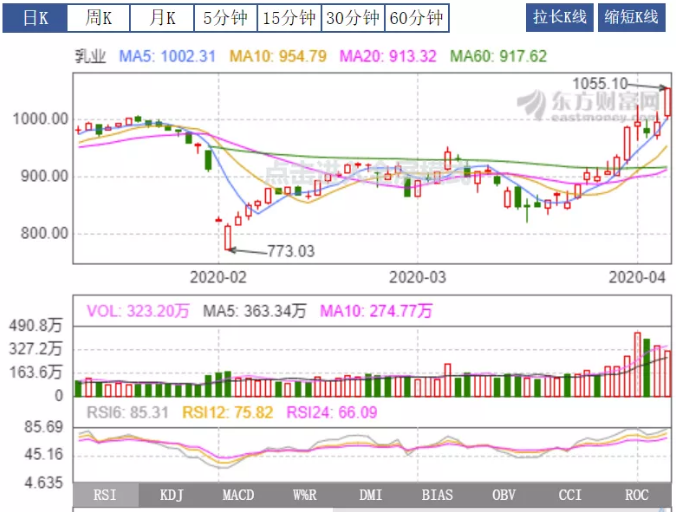676x515 pixels.
Task: Click the 327.2万 volume axis label
Action: point(36,349)
